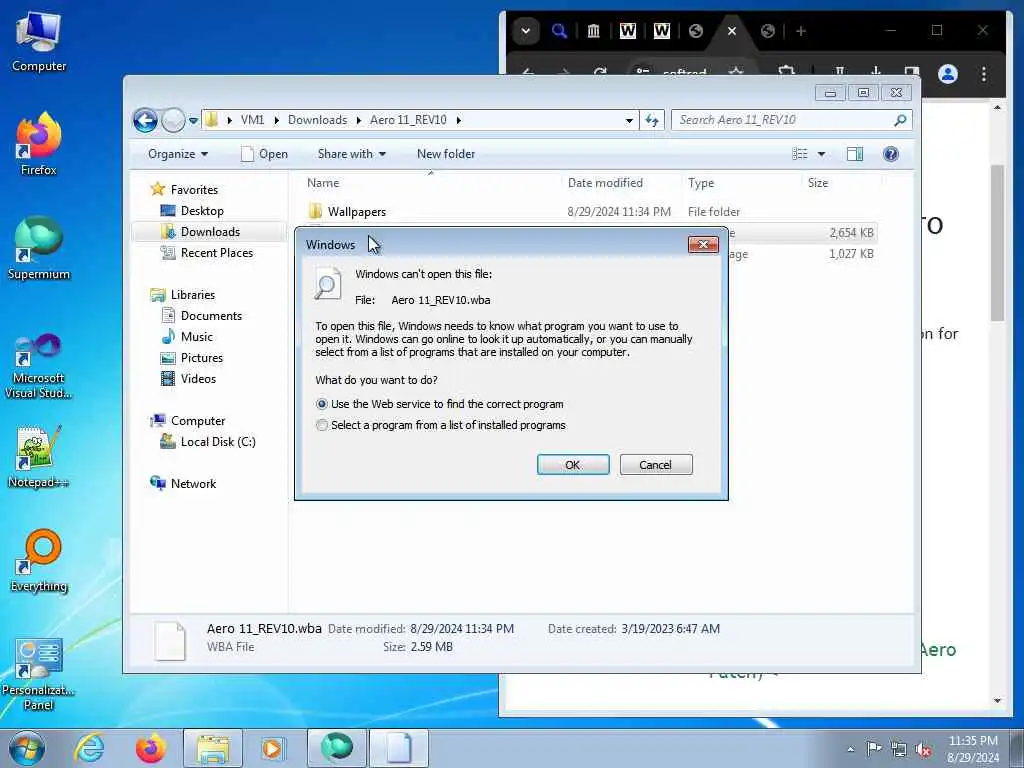The width and height of the screenshot is (1024, 768).
Task: Click the taskbar clock and date
Action: tap(973, 749)
